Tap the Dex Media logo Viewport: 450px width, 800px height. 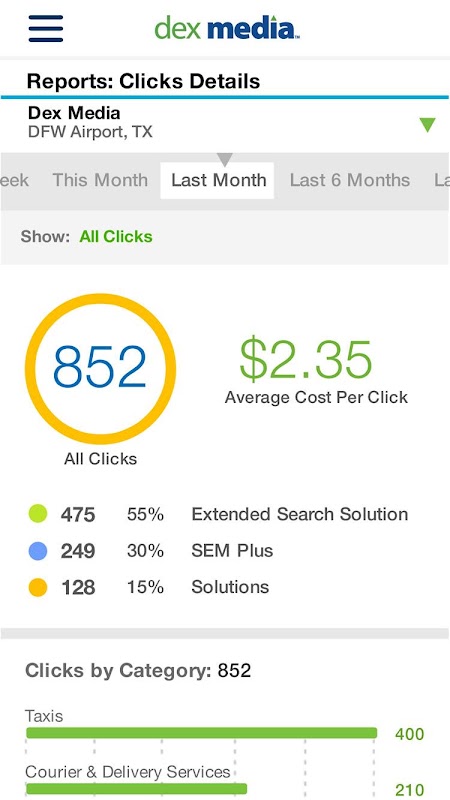pyautogui.click(x=227, y=28)
